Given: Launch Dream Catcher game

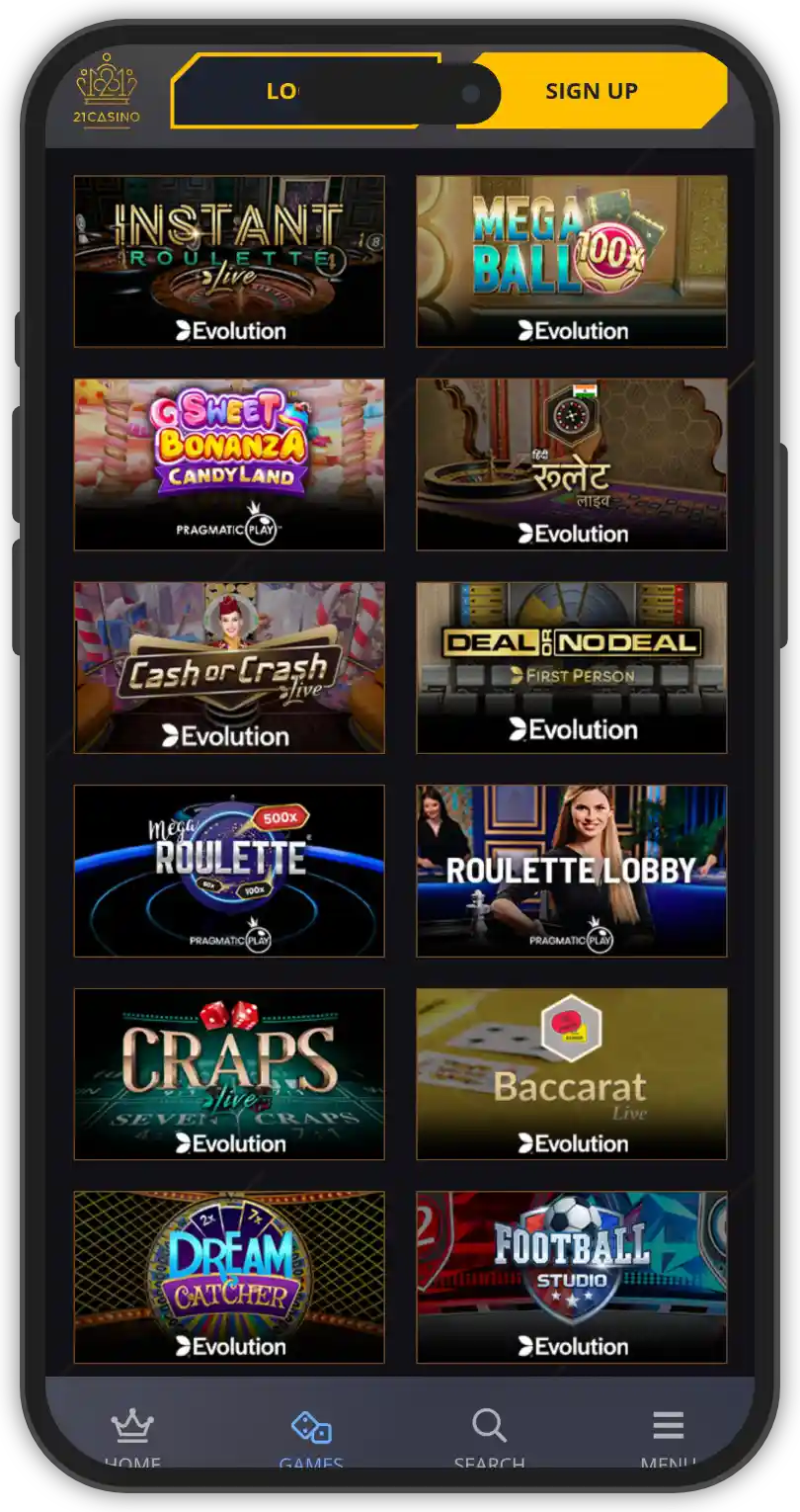Looking at the screenshot, I should [229, 1278].
